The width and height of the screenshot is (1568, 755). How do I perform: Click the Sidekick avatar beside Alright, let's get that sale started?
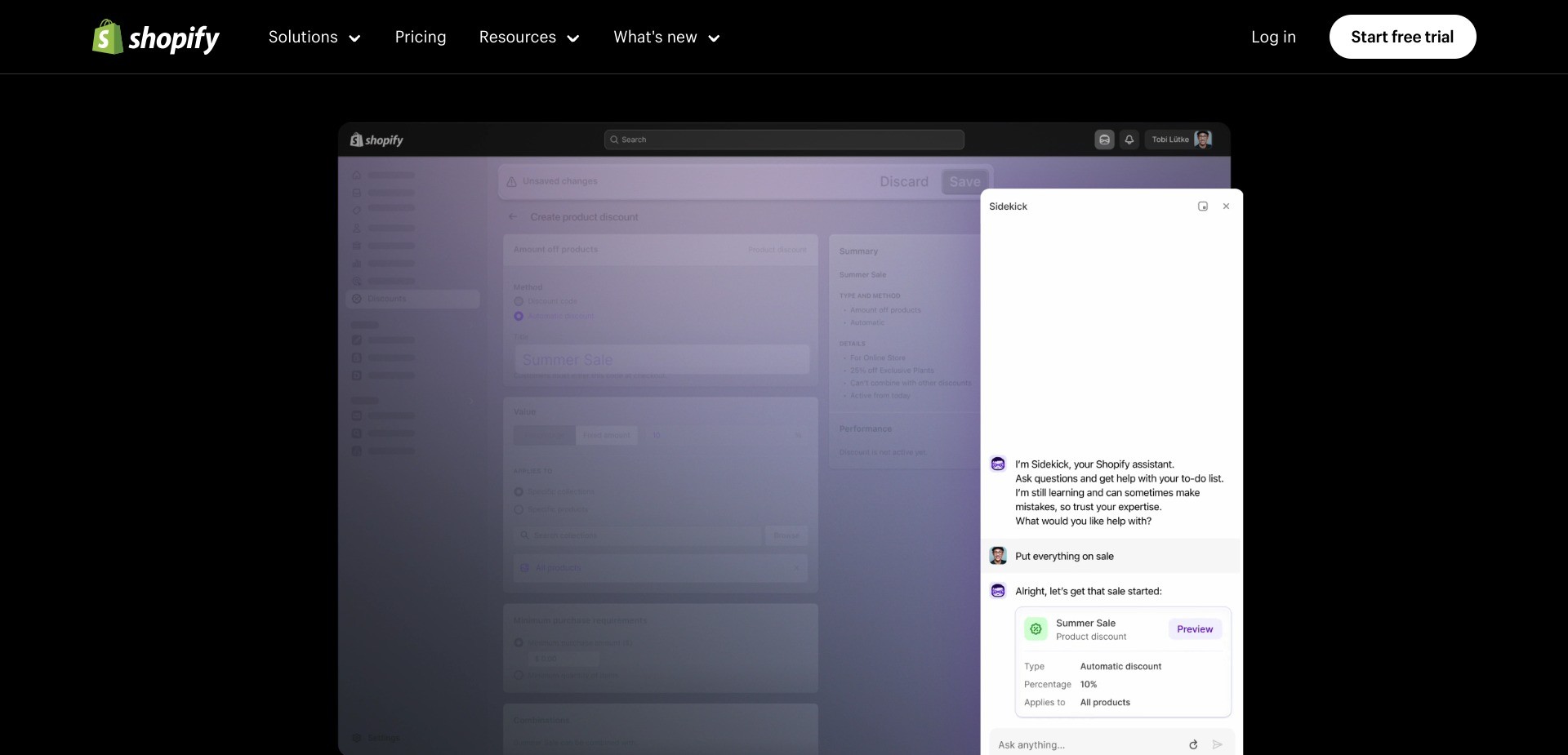(998, 591)
